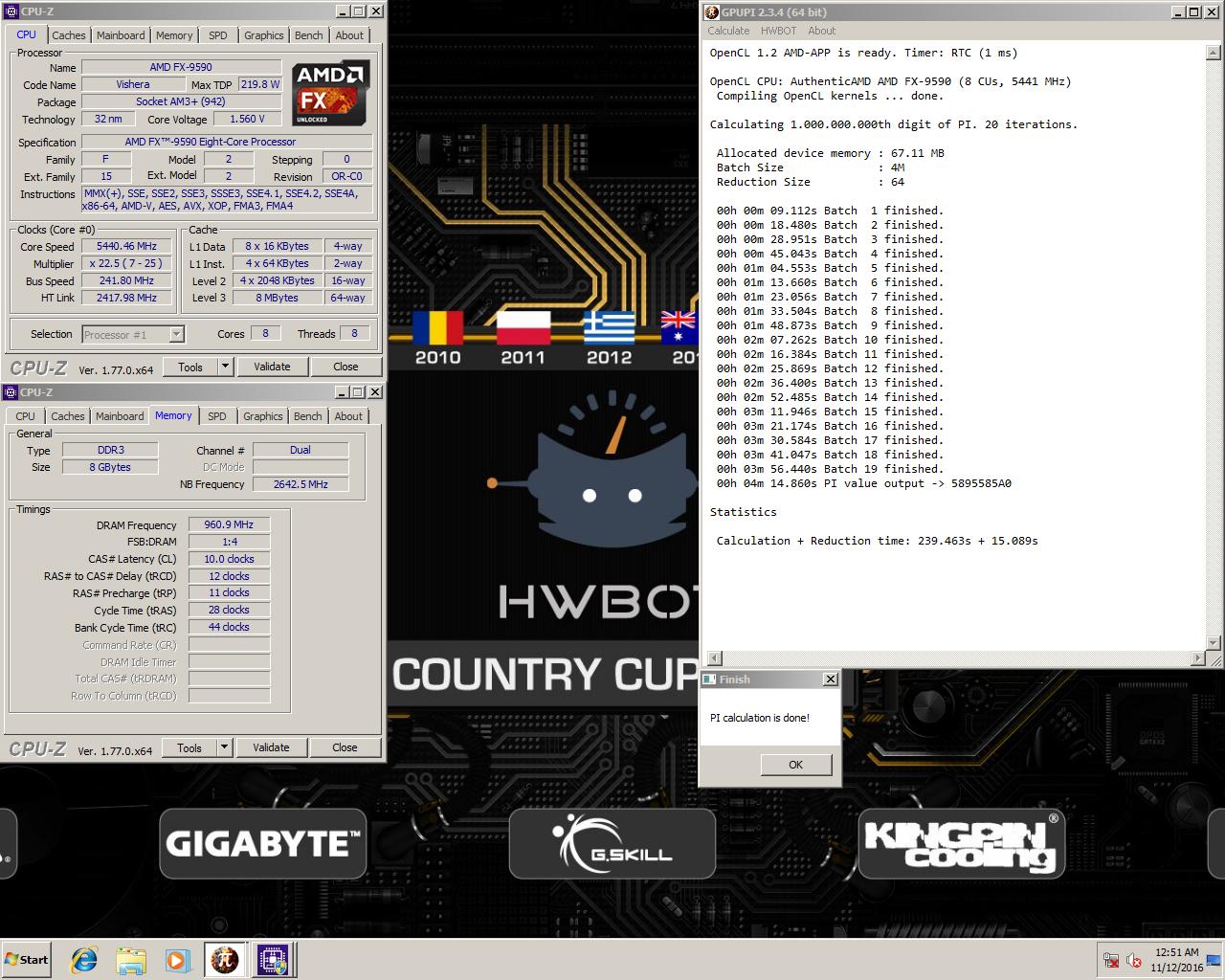Select SPD tab in bottom CPU-Z window
1225x980 pixels.
[217, 416]
